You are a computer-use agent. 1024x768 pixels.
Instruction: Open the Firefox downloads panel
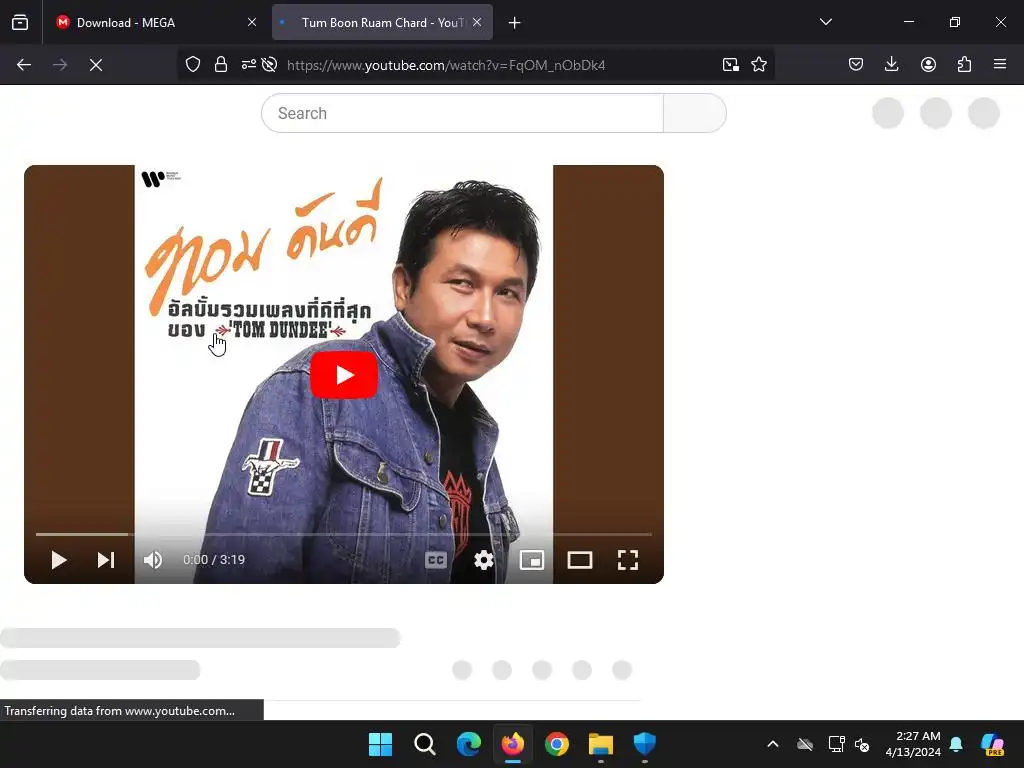(891, 64)
